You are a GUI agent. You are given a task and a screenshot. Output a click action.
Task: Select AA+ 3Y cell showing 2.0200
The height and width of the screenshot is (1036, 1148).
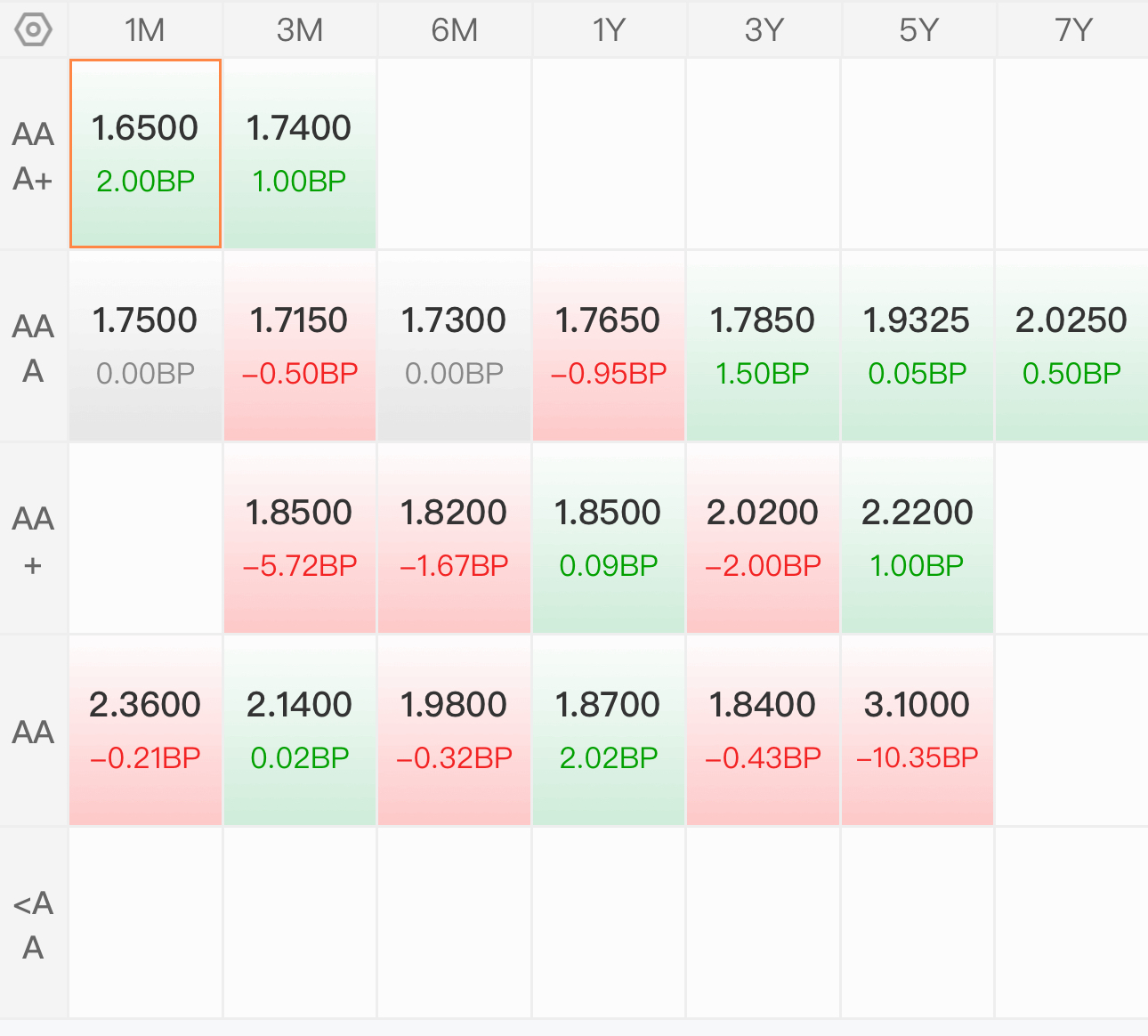764,538
